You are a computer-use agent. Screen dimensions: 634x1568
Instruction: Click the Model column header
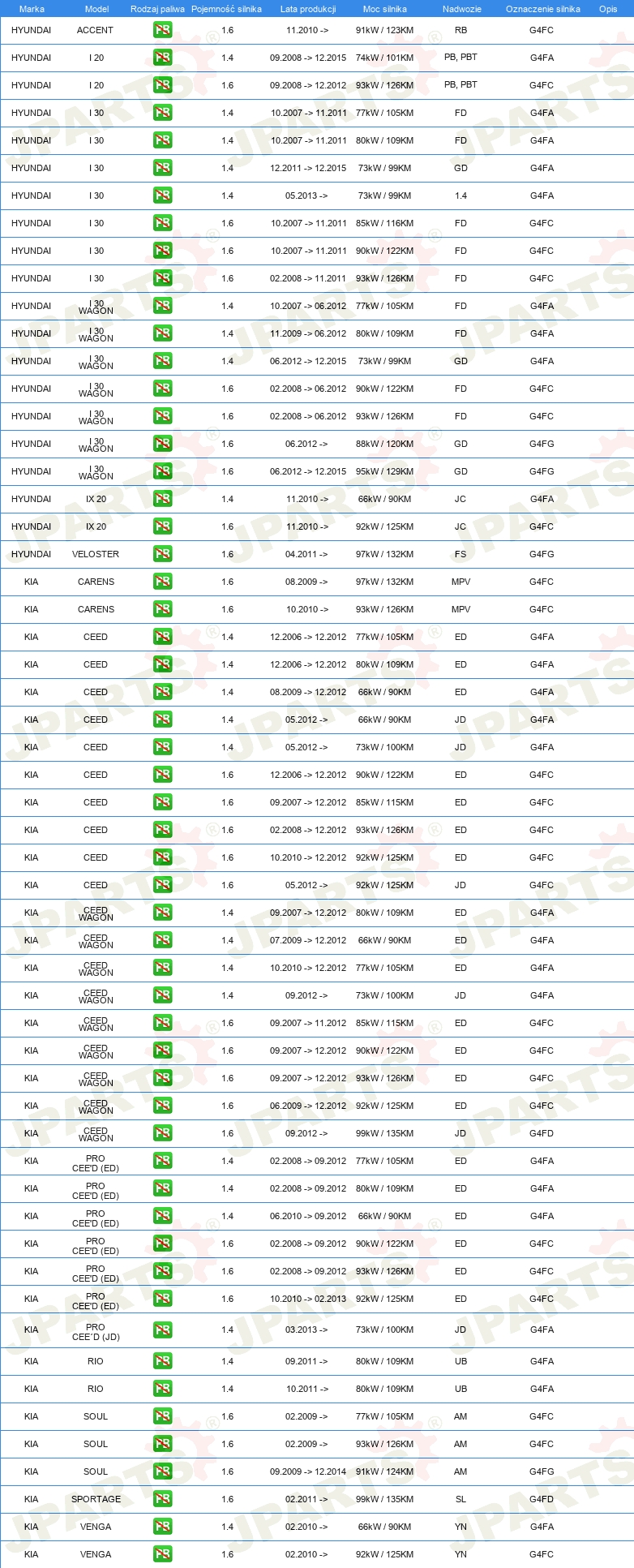pos(96,9)
